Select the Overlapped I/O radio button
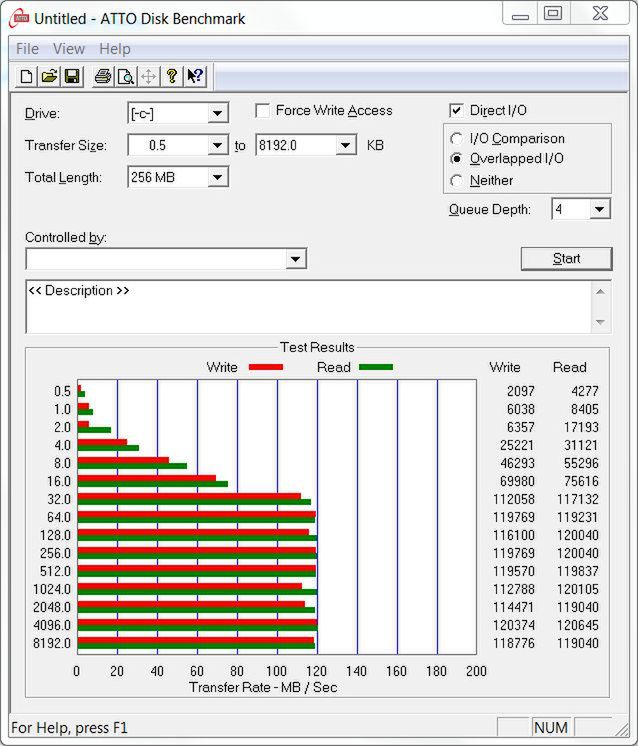The image size is (638, 746). 456,158
